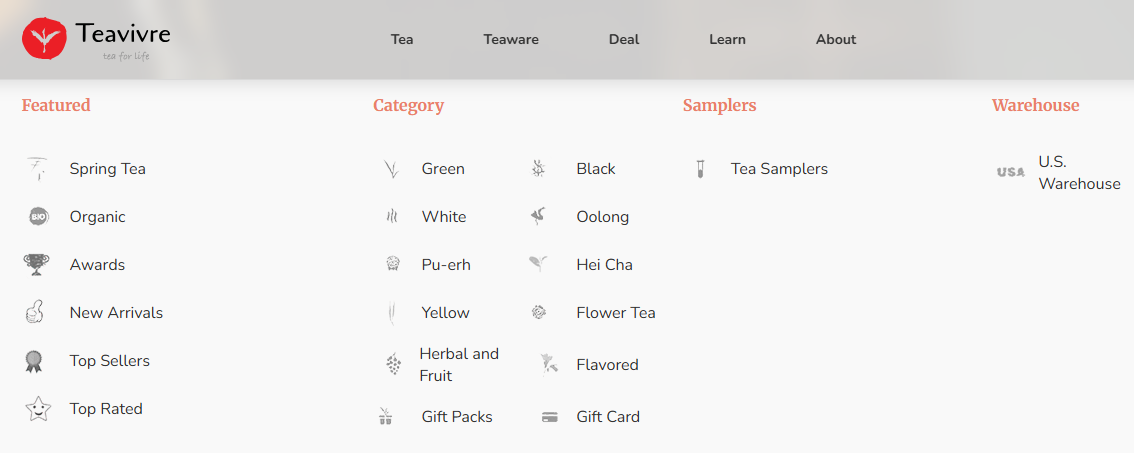The image size is (1134, 453).
Task: Click the Tea Samplers test tube icon
Action: [700, 169]
